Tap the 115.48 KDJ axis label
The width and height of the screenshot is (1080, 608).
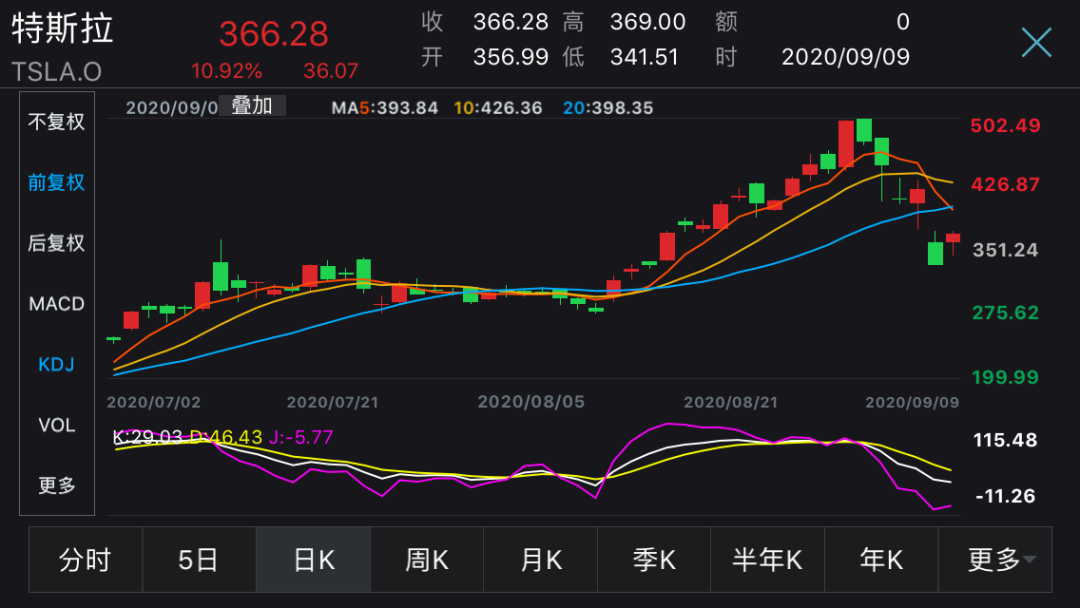[x=1005, y=440]
